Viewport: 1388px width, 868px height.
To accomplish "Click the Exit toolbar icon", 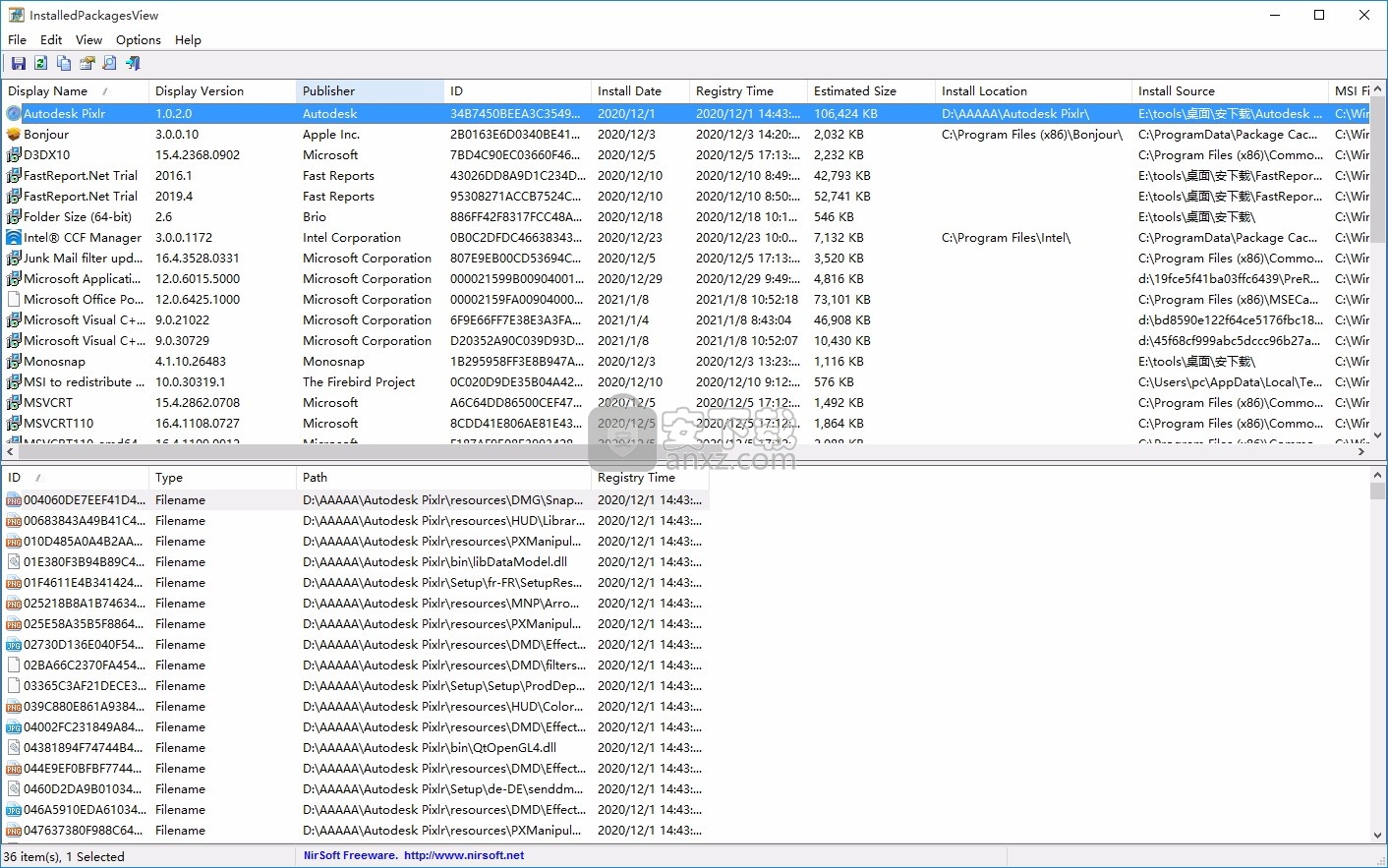I will tap(133, 63).
